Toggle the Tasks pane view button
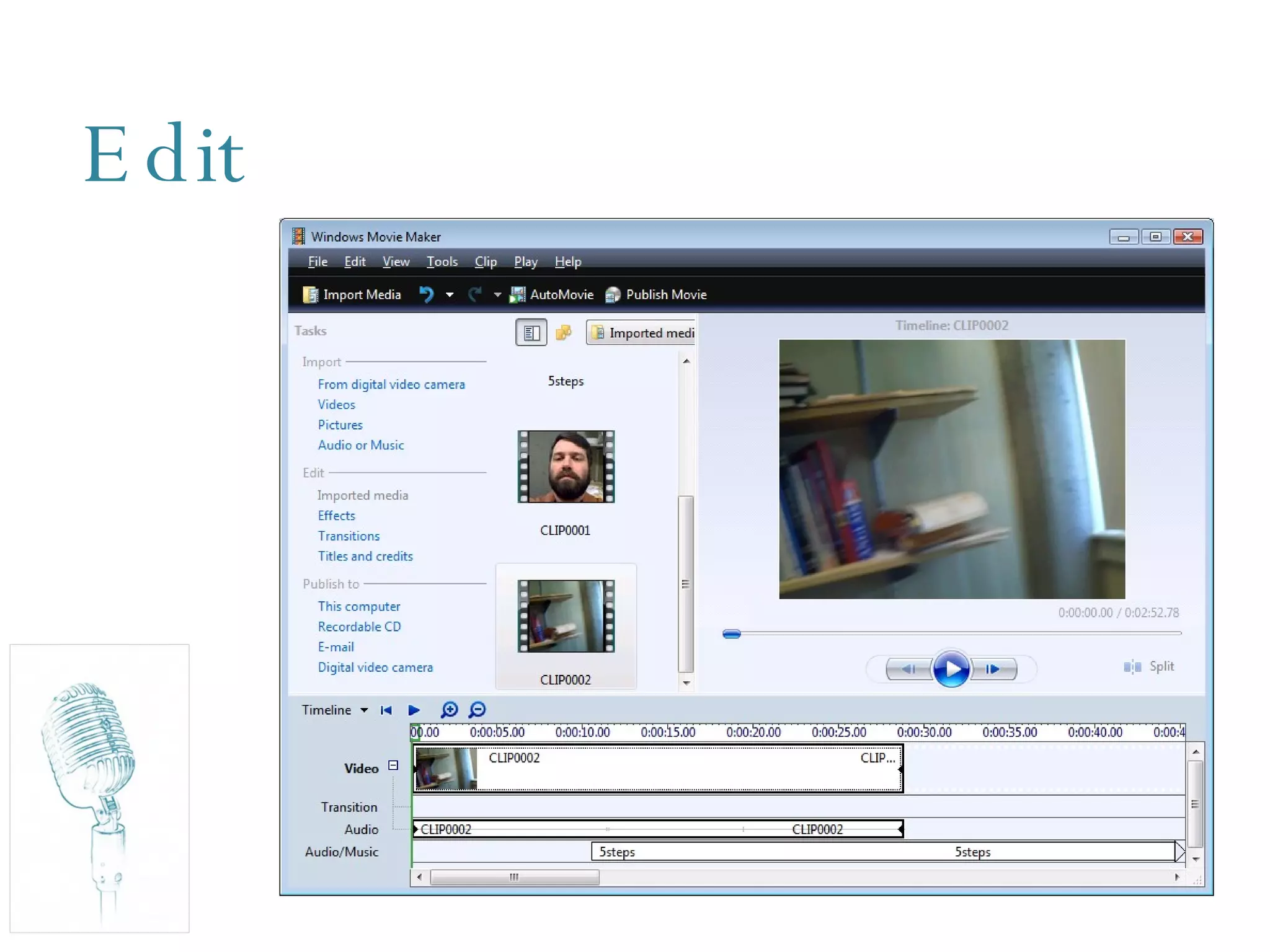 (x=531, y=333)
